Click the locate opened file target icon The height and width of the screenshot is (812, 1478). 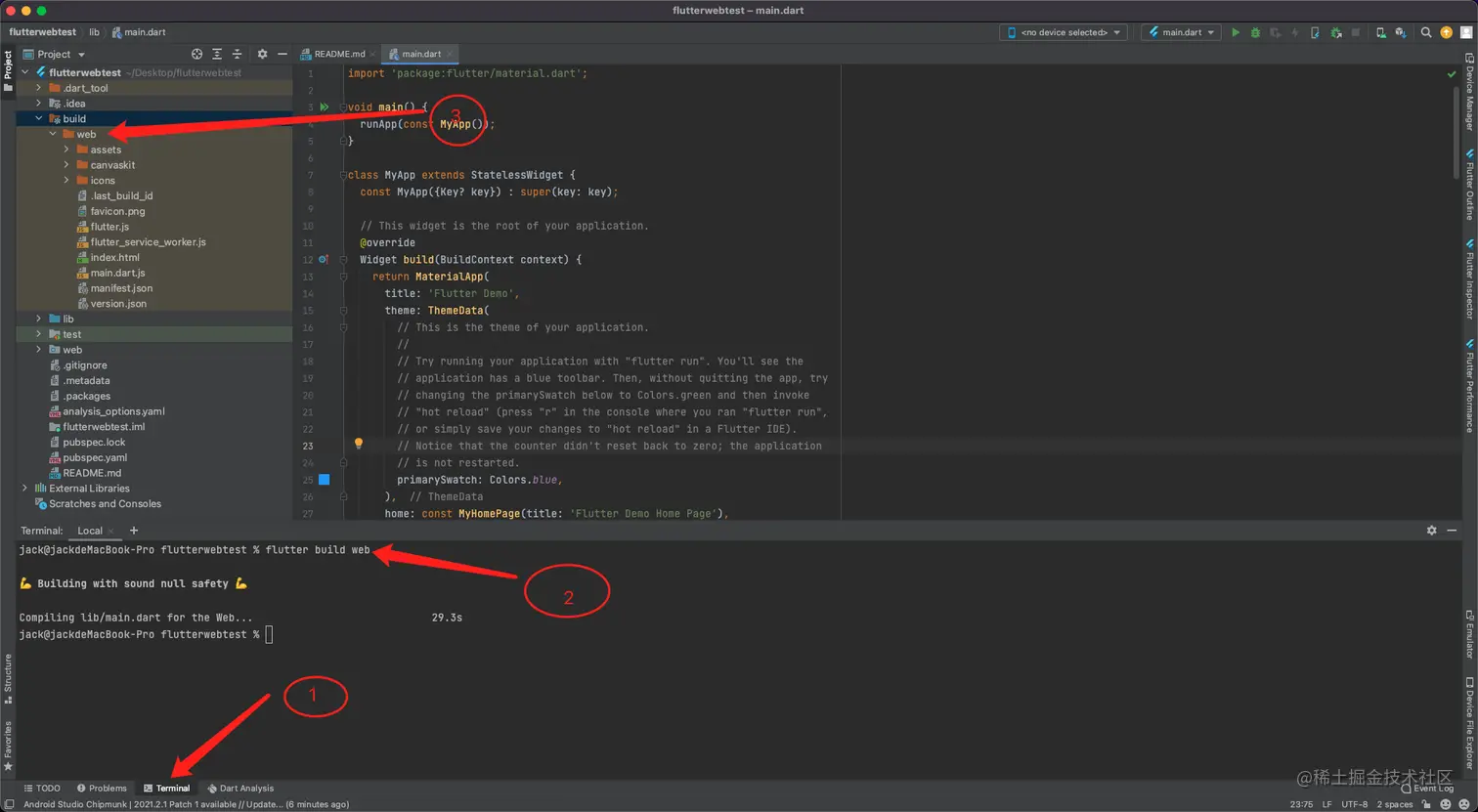tap(196, 54)
